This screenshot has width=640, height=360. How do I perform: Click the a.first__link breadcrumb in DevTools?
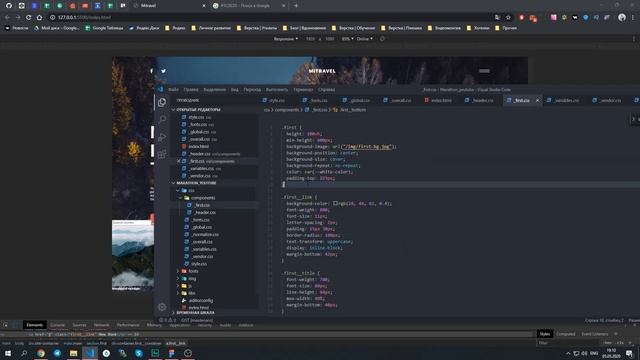pos(176,343)
